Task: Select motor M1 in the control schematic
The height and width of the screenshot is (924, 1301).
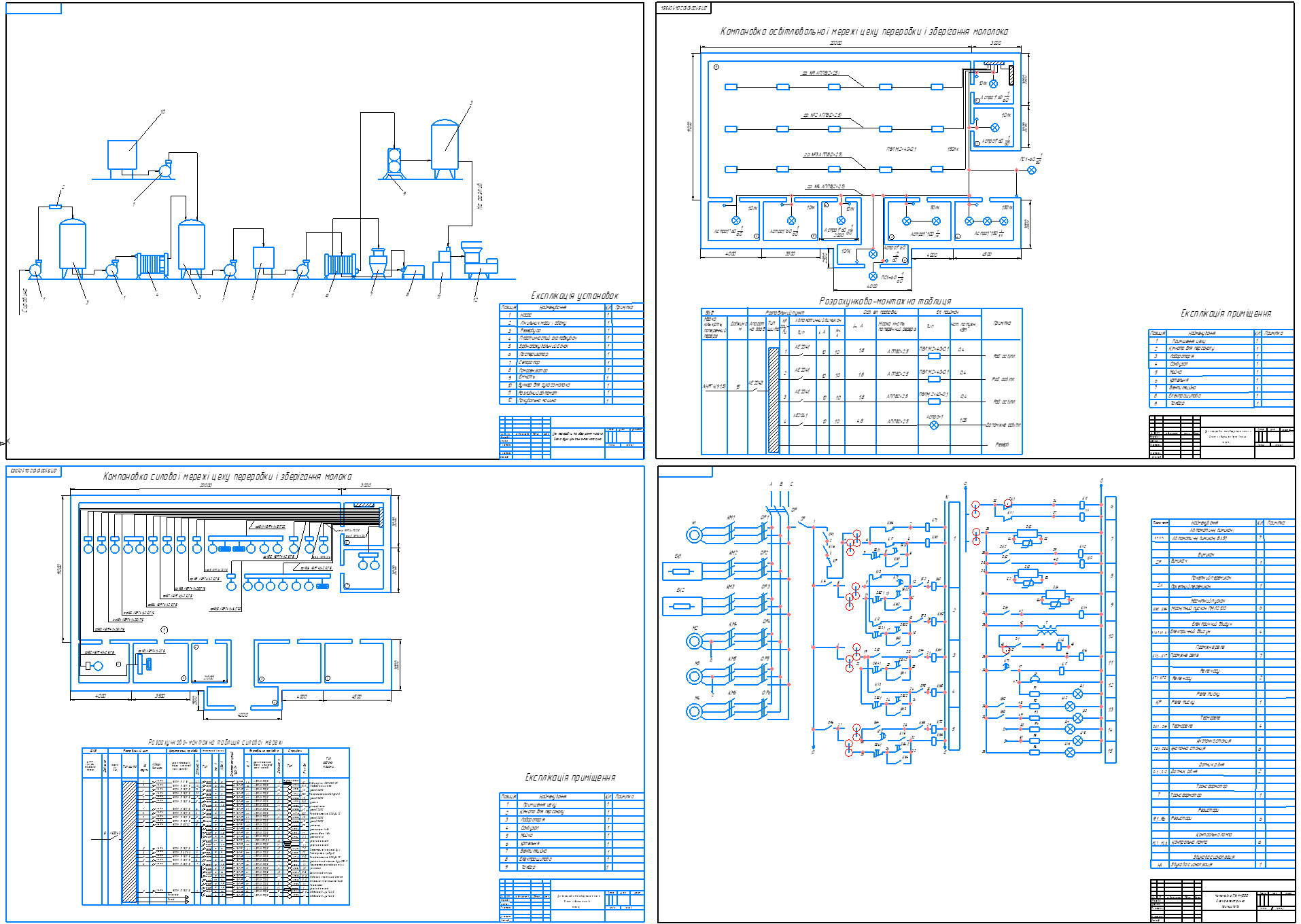Action: click(x=694, y=535)
